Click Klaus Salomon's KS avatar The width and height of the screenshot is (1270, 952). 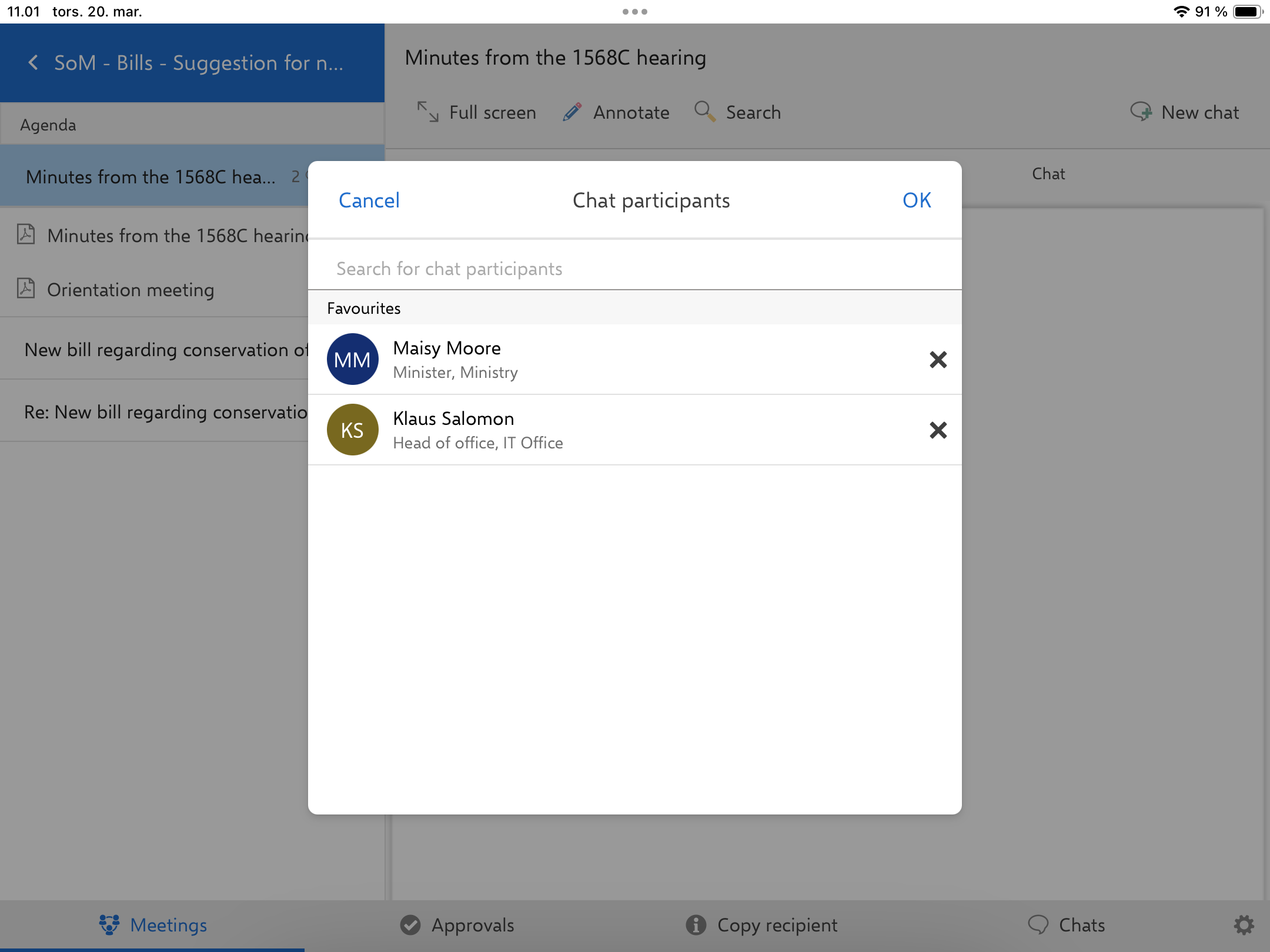click(352, 430)
